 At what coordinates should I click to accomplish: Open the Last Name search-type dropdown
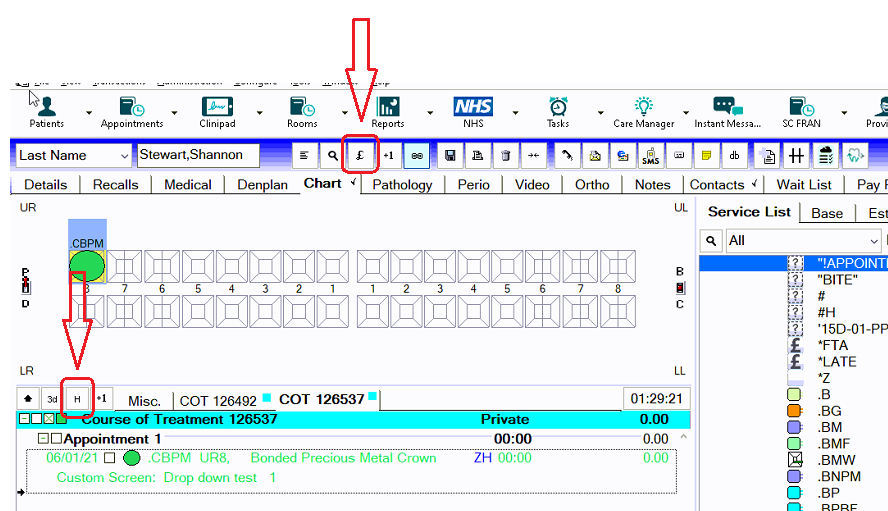123,156
